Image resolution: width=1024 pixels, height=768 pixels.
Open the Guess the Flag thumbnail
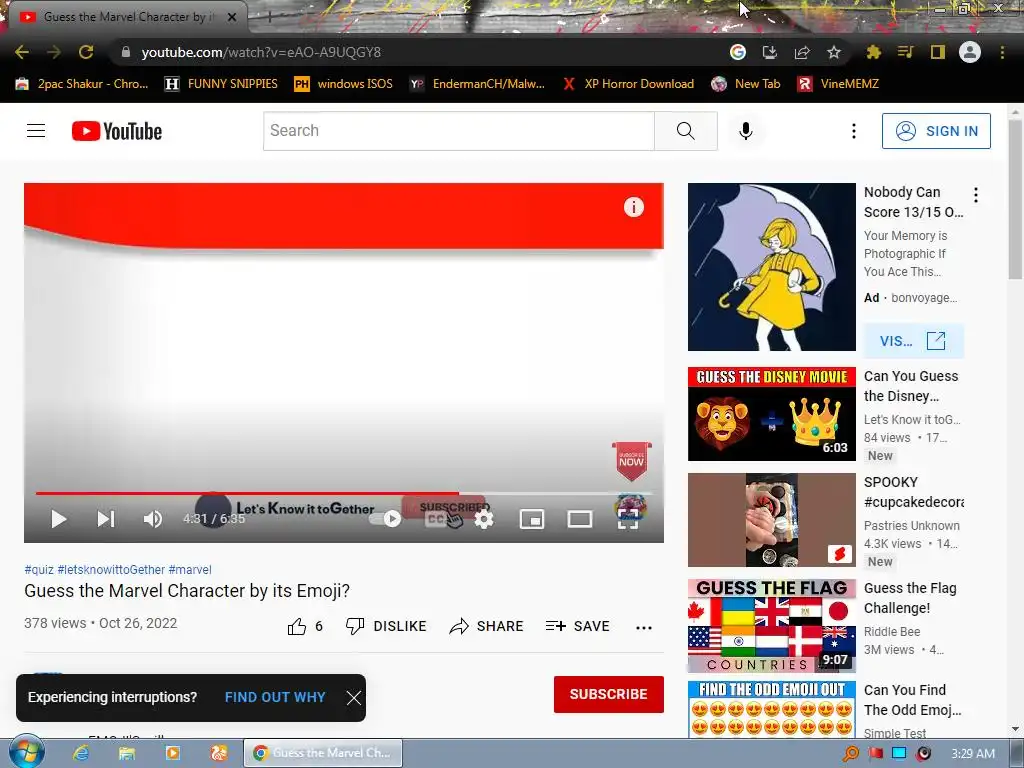(x=771, y=626)
